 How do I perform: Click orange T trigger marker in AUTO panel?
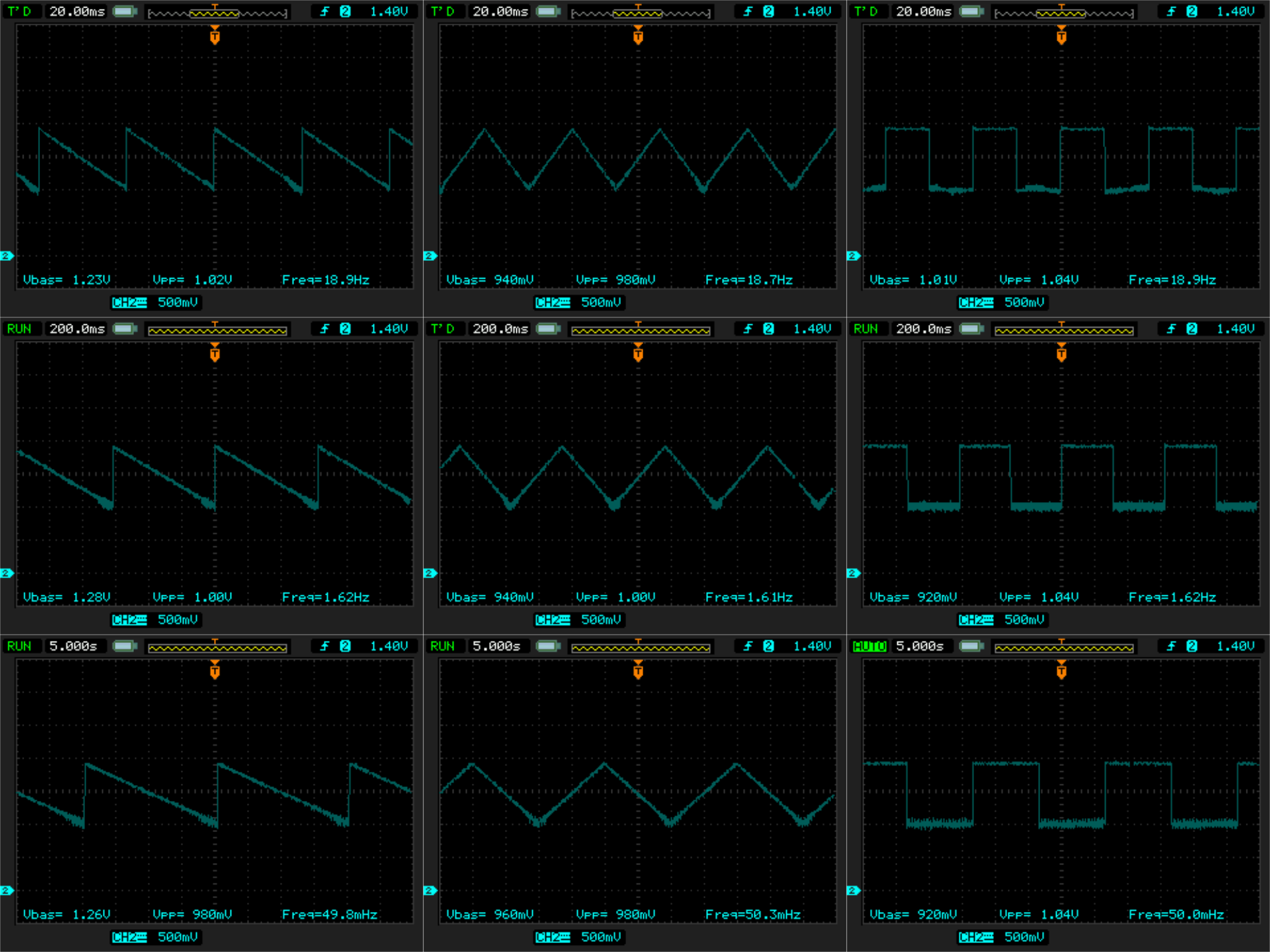[x=1062, y=670]
